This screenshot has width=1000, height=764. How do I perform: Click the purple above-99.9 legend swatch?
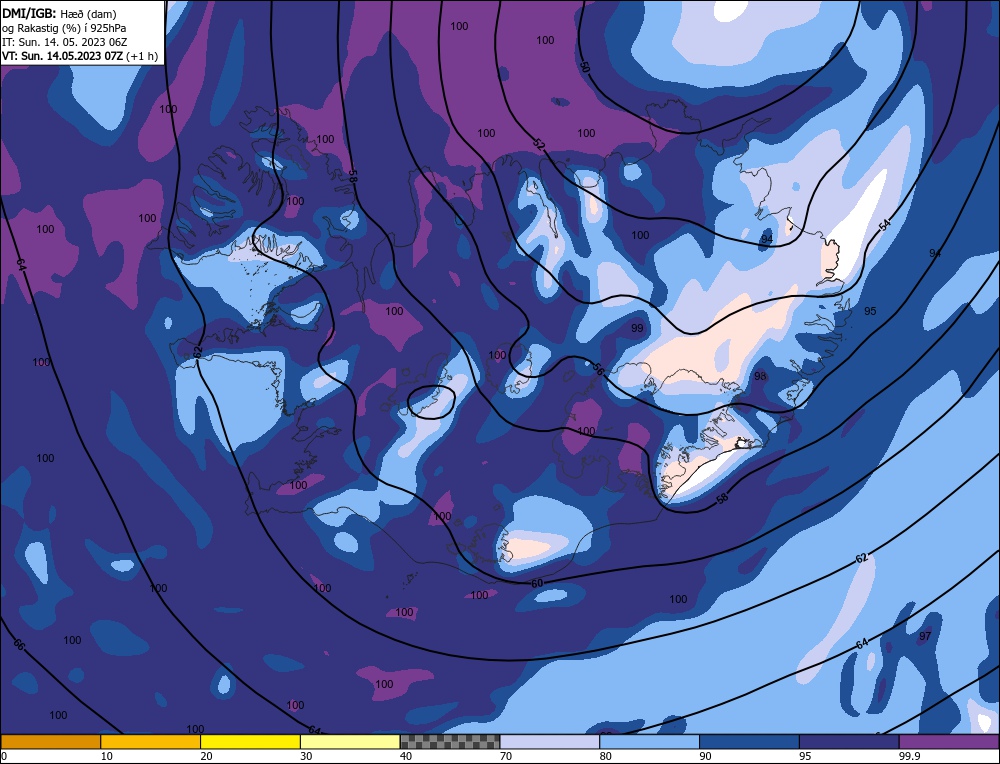[x=949, y=741]
